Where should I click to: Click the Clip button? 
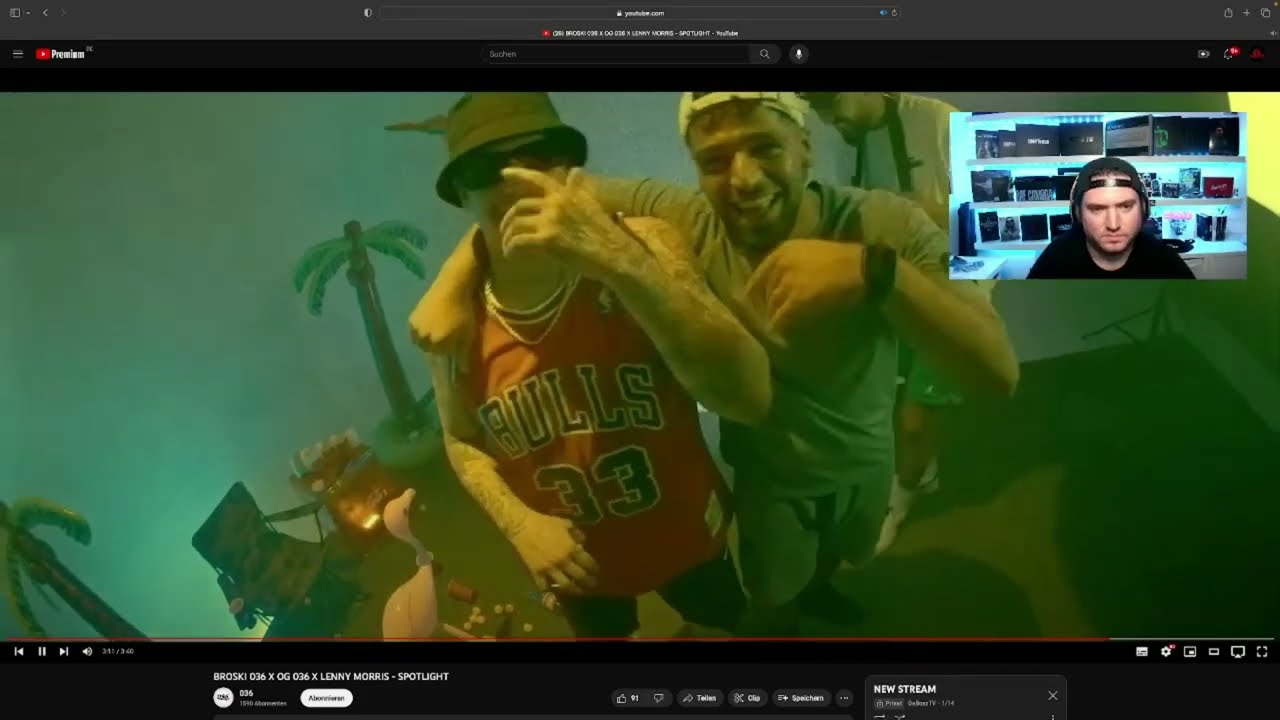coord(747,698)
